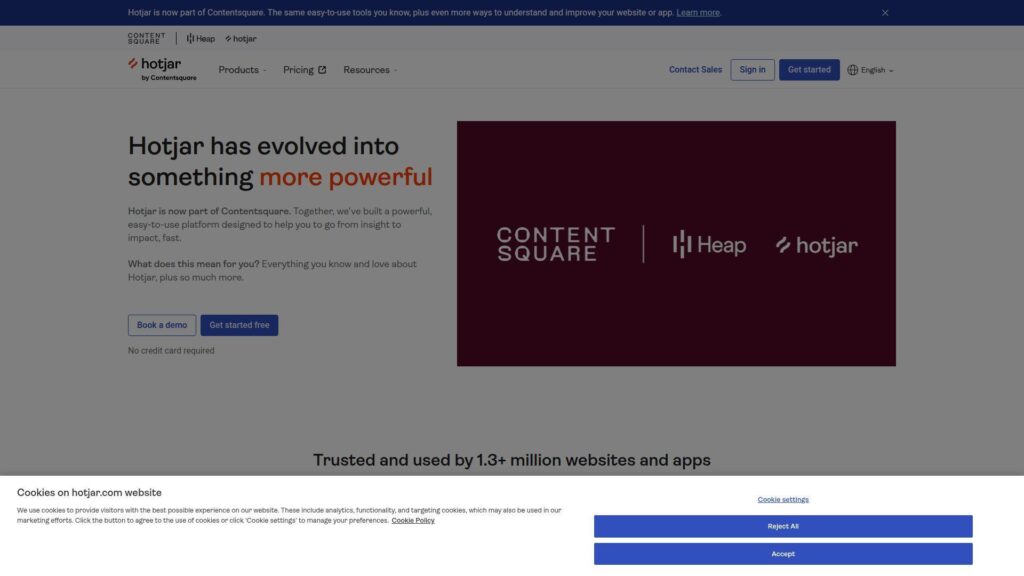Click the Book a demo button

click(x=162, y=325)
